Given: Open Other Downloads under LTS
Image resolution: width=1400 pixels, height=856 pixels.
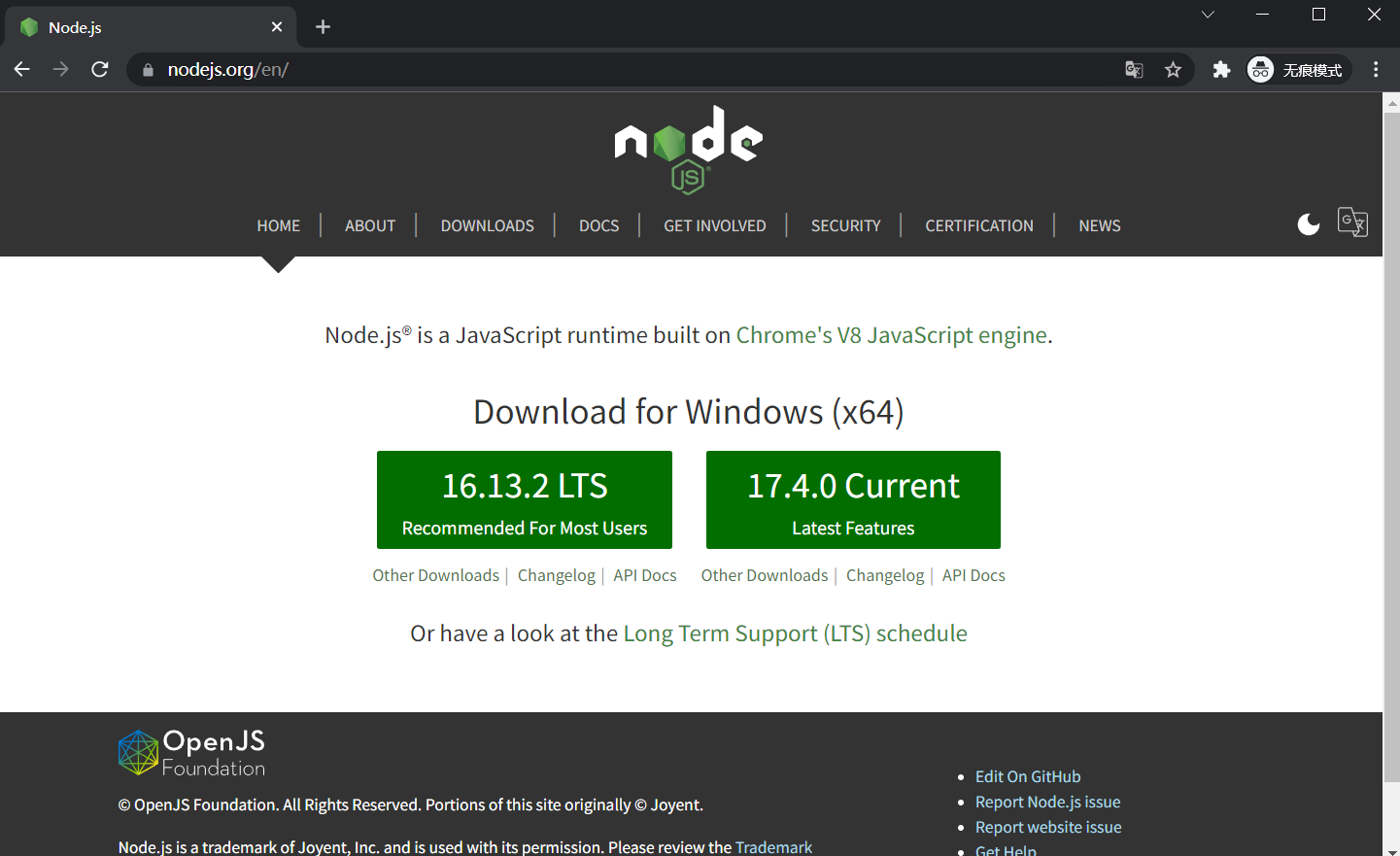Looking at the screenshot, I should [436, 575].
